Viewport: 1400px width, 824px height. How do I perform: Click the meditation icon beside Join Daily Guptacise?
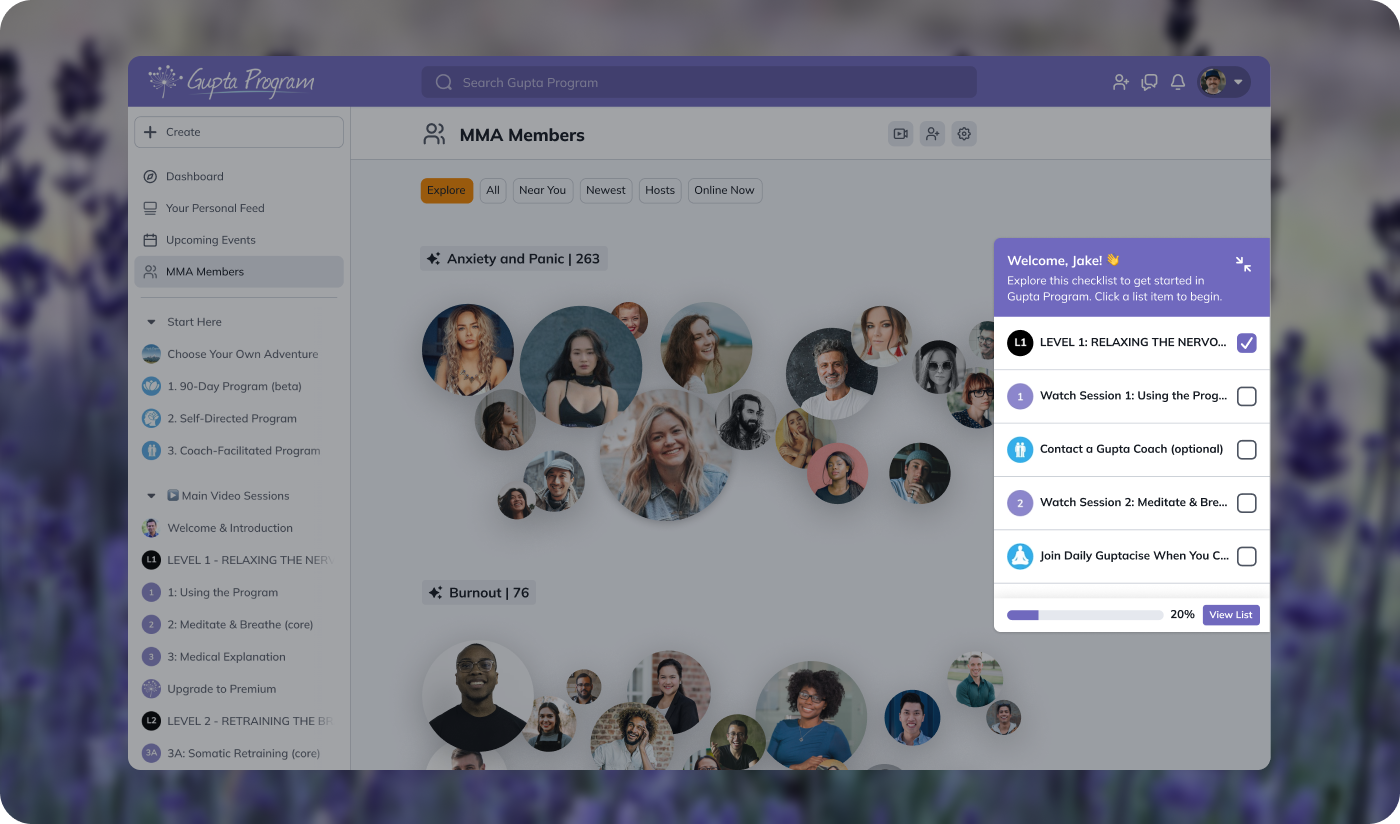click(1020, 556)
